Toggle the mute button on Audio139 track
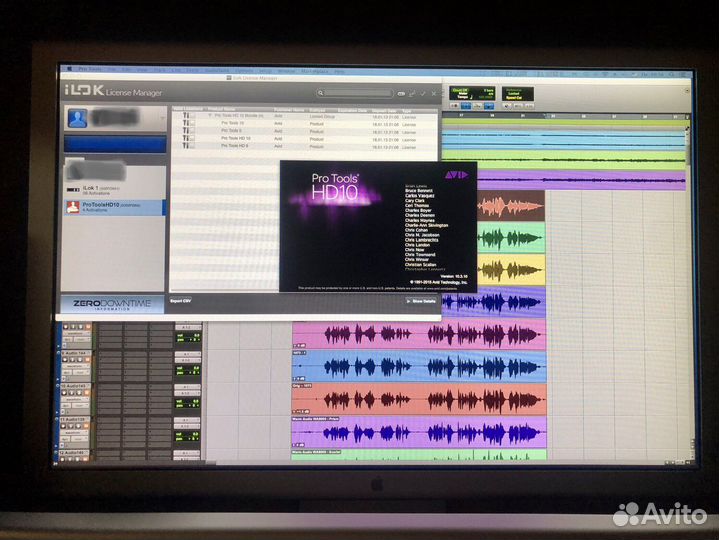This screenshot has width=719, height=540. tap(86, 426)
